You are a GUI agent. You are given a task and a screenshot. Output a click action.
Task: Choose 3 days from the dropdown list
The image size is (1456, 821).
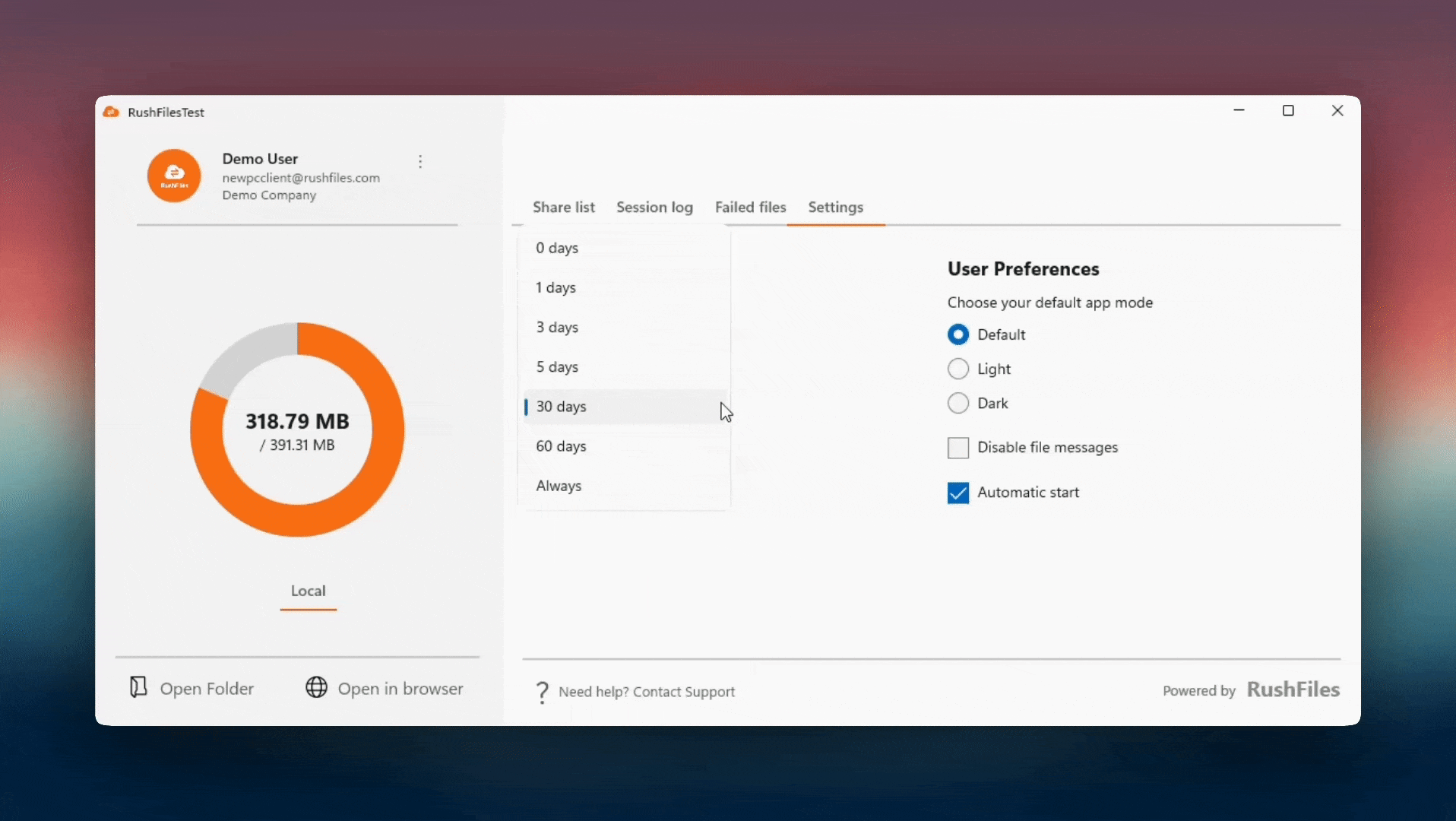pyautogui.click(x=624, y=327)
